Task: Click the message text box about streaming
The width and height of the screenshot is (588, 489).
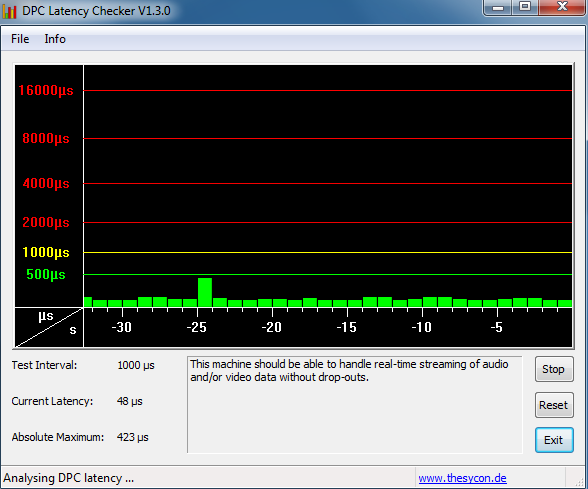Action: (x=354, y=405)
